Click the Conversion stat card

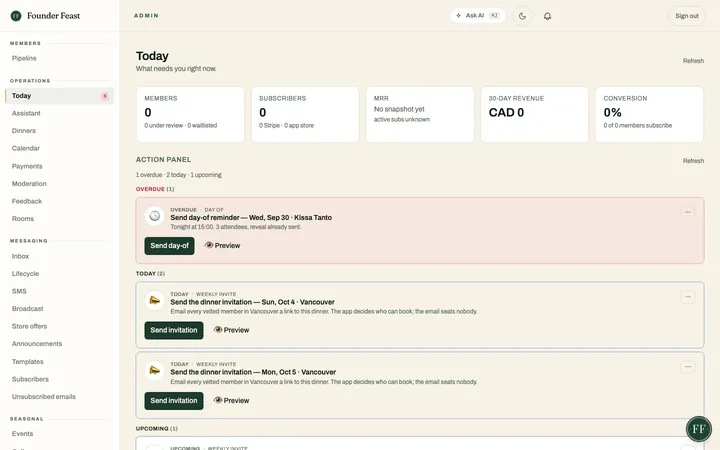[x=649, y=114]
